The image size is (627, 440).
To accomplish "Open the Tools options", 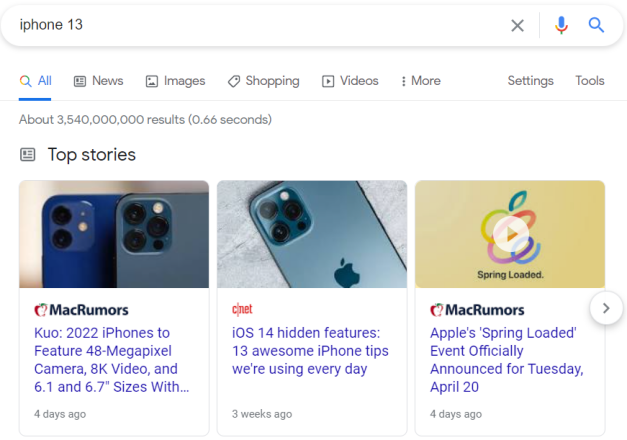I will coord(590,81).
